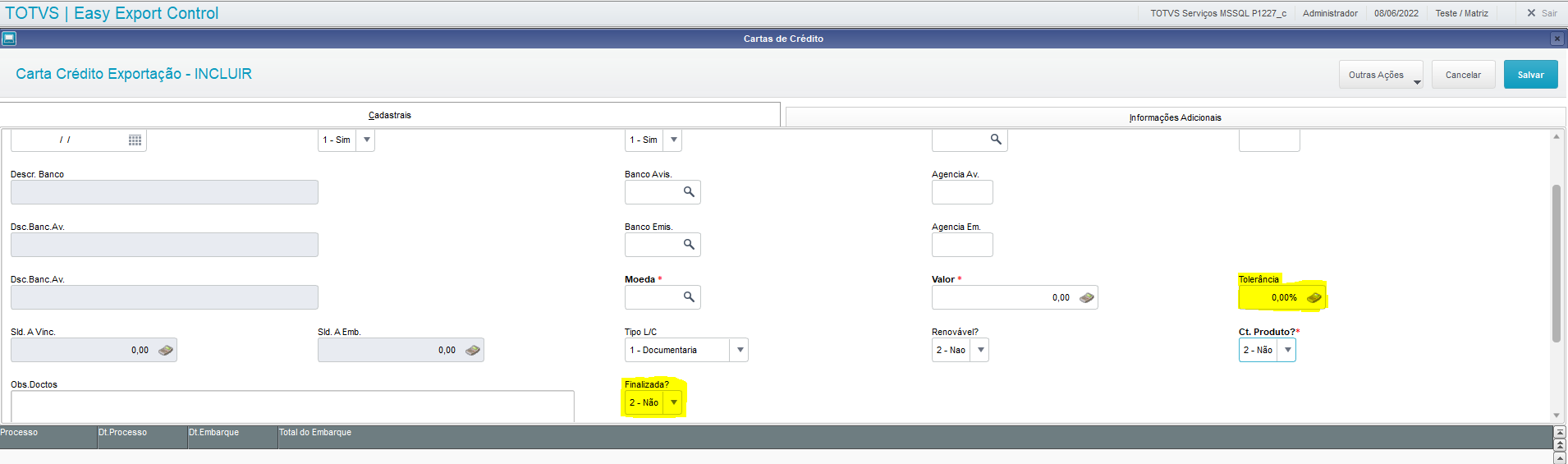The height and width of the screenshot is (464, 1568).
Task: Click the magnifier in the unlabeled lookup field above Agencia Av.
Action: pyautogui.click(x=996, y=140)
